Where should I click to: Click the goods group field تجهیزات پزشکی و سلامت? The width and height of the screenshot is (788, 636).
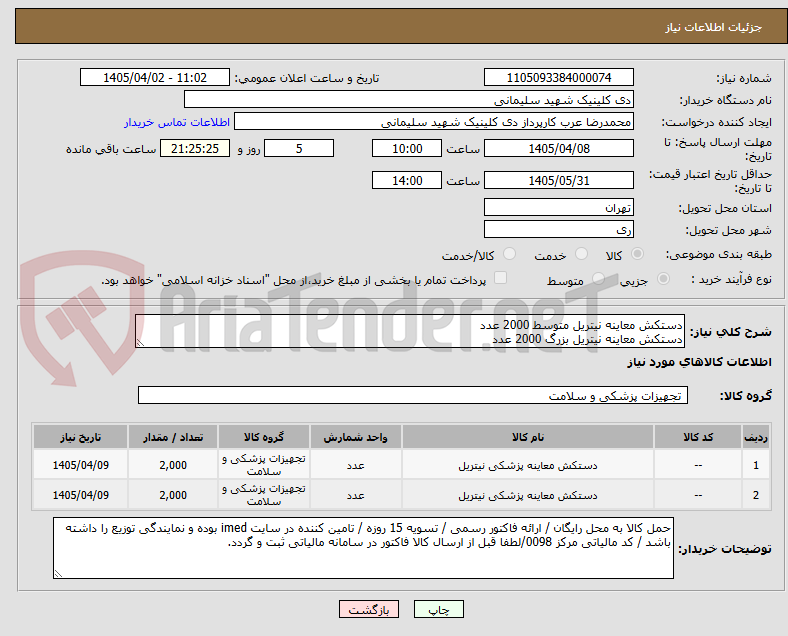coord(413,395)
